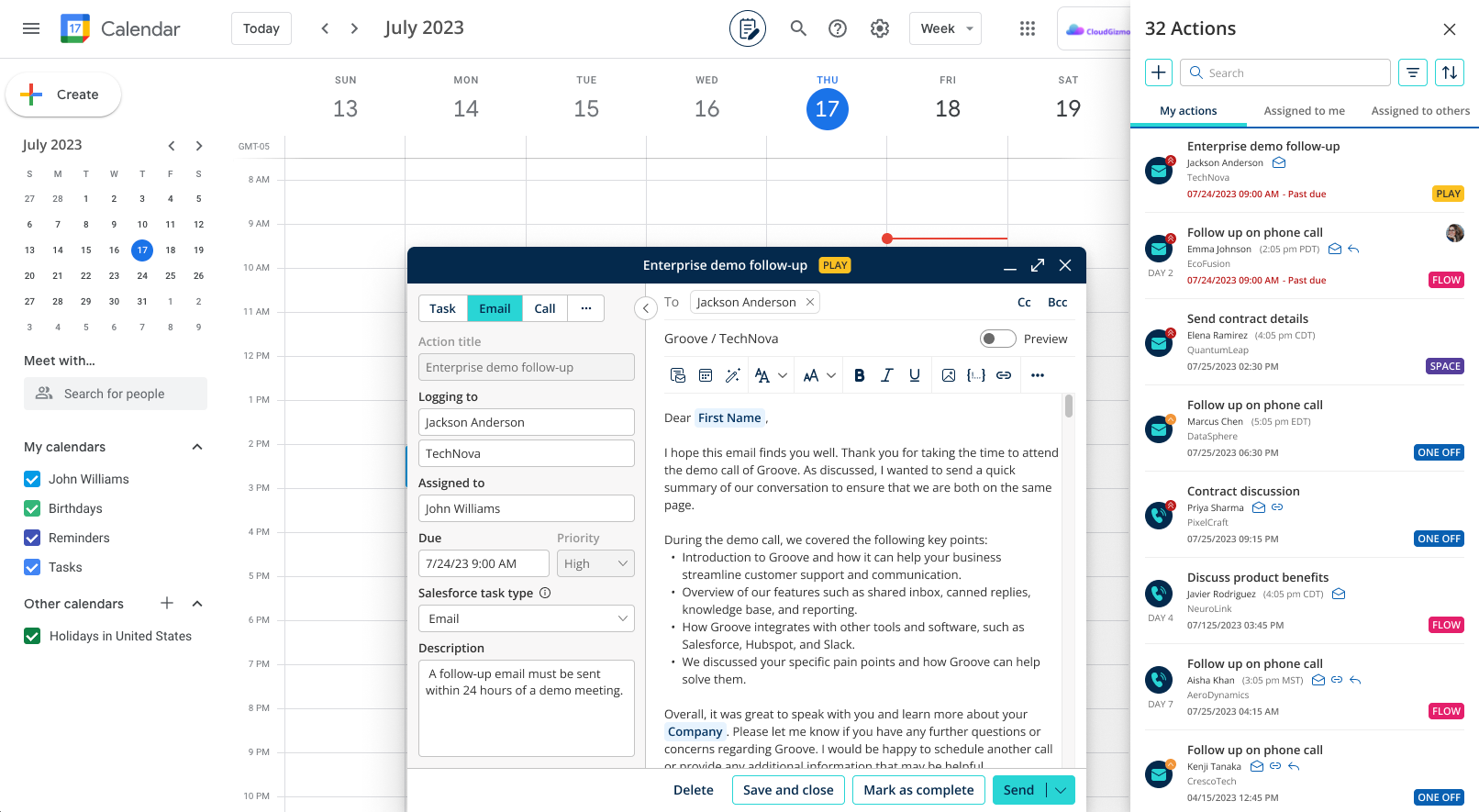
Task: Open more editor options ellipsis
Action: pyautogui.click(x=1038, y=375)
